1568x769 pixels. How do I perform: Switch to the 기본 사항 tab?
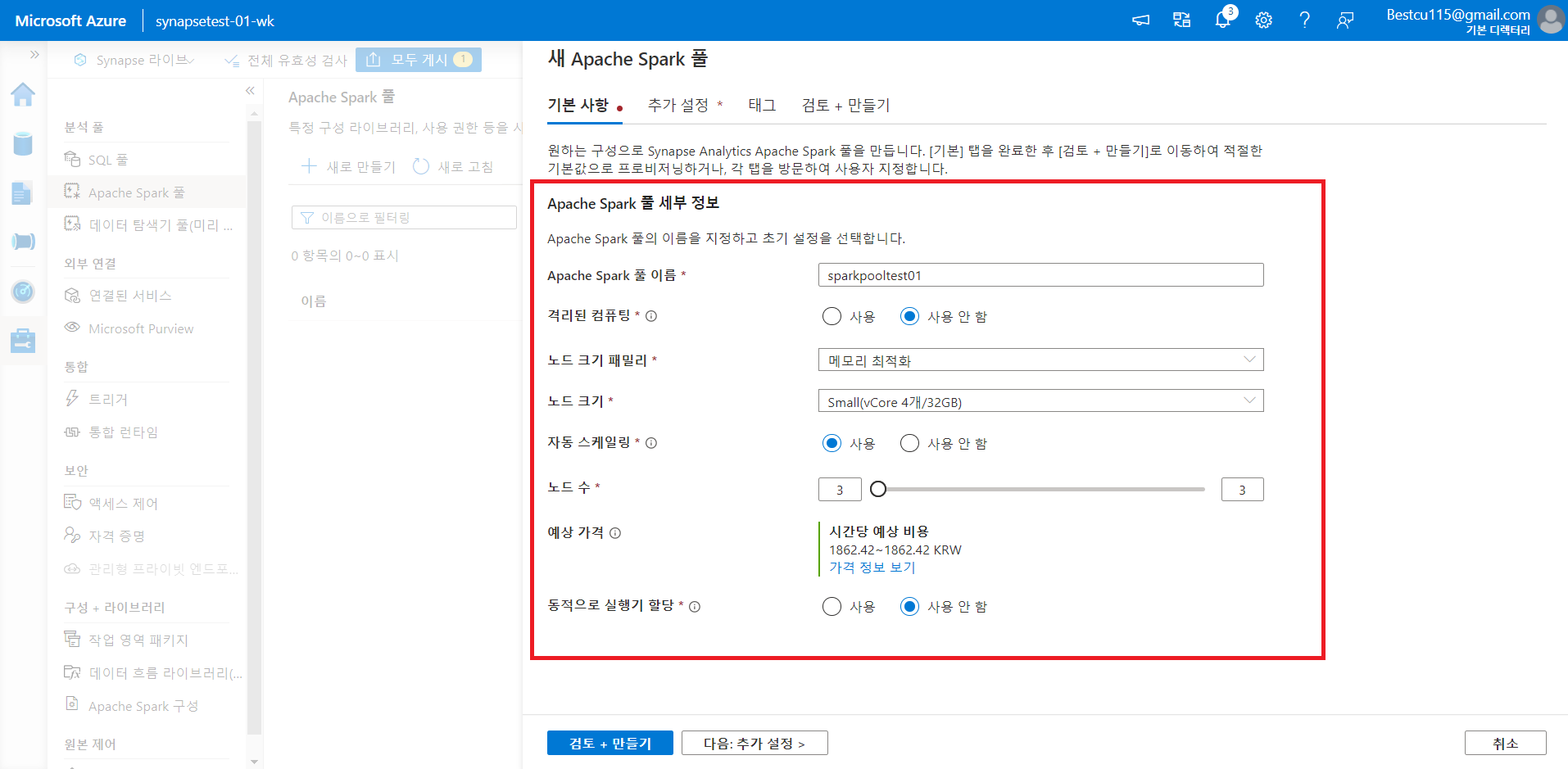(584, 105)
